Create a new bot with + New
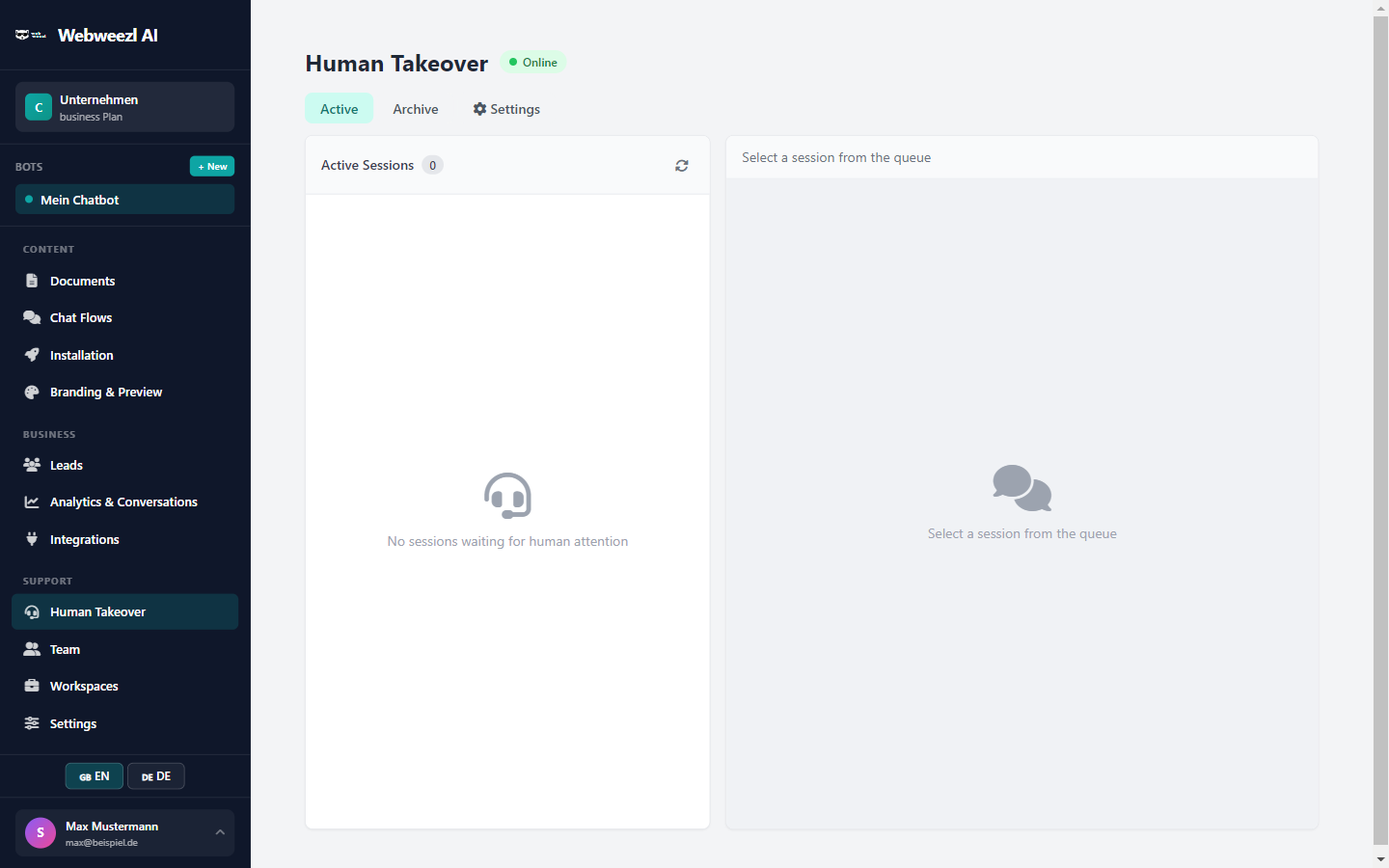1389x868 pixels. [x=212, y=166]
